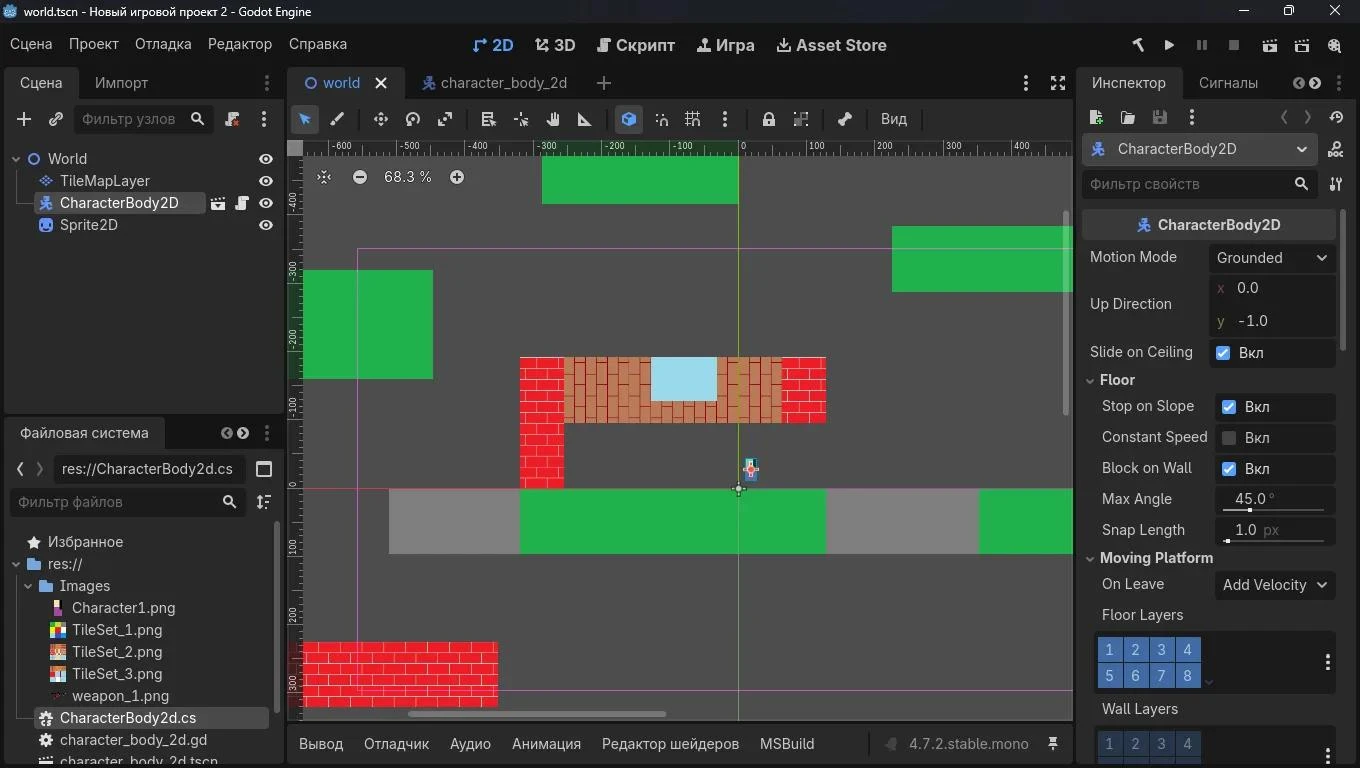
Task: Uncheck the Slide on Ceiling checkbox
Action: pos(1223,353)
